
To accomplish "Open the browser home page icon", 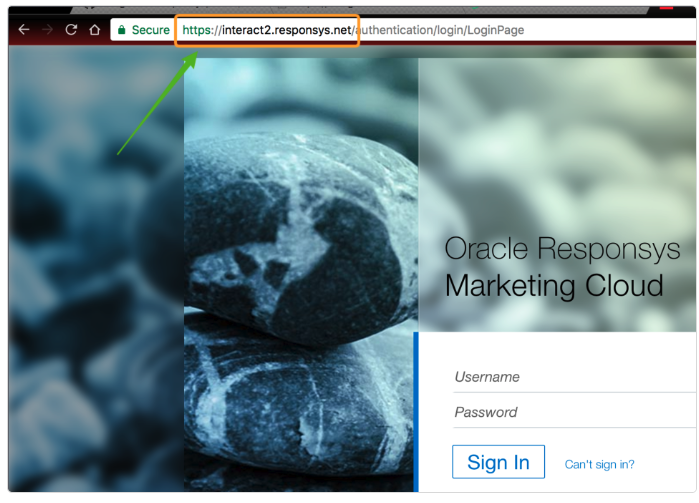I will (95, 30).
